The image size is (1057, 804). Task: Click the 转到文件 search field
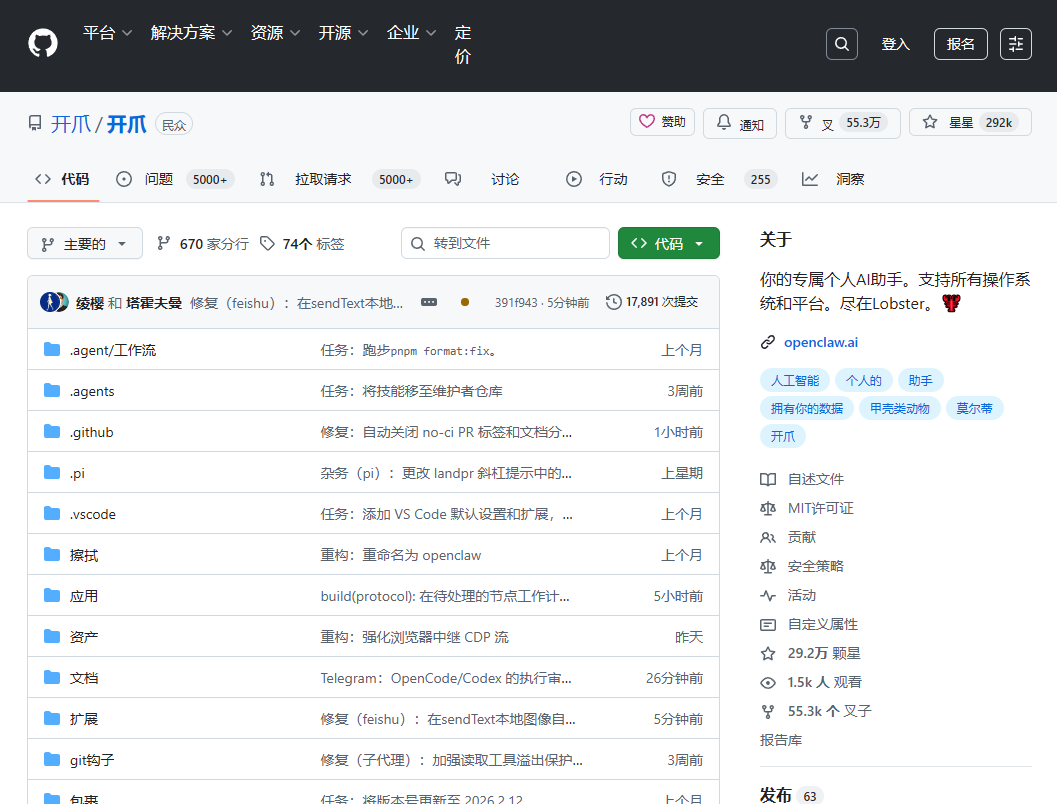tap(505, 243)
